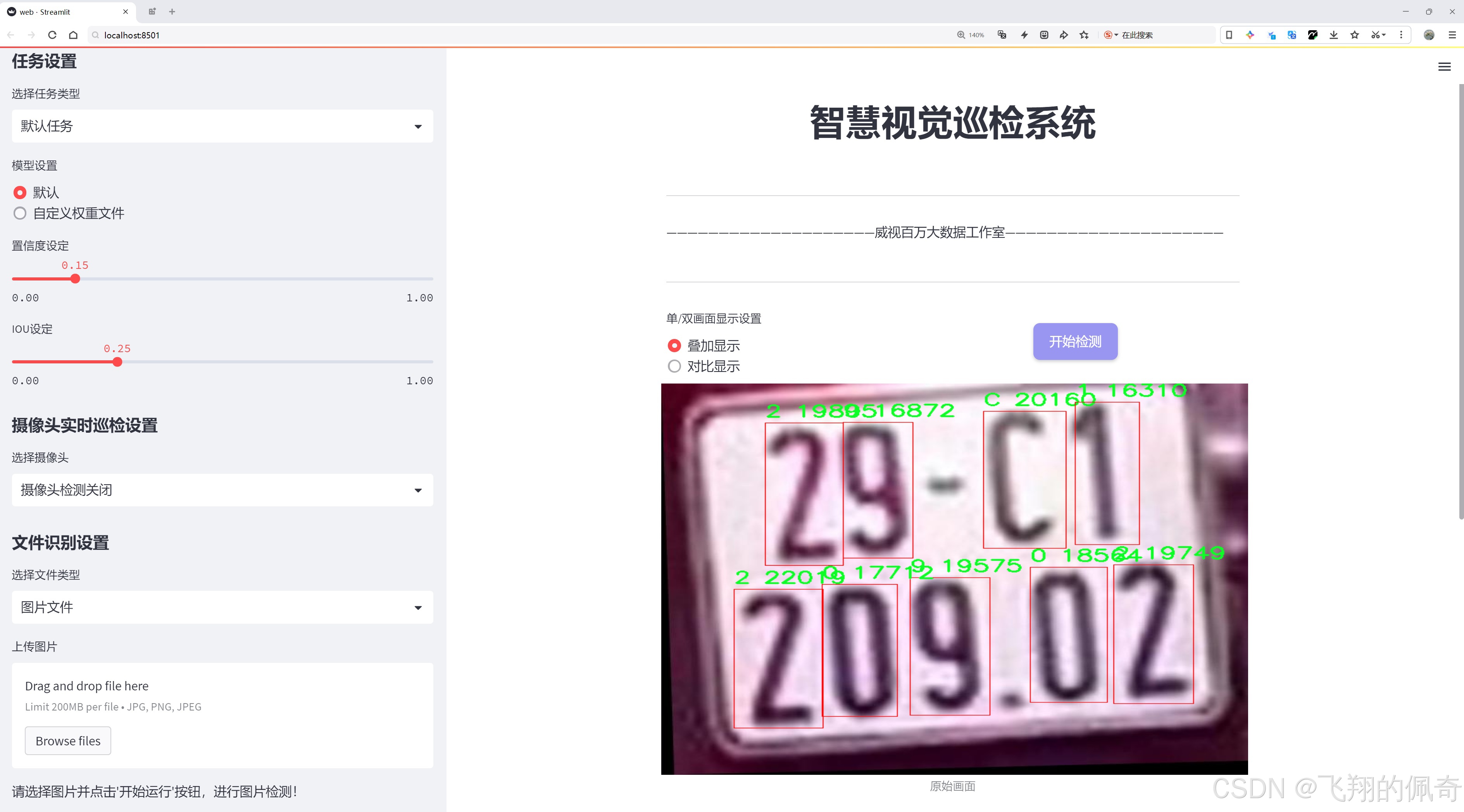Click the 140% zoom magnifier icon
The width and height of the screenshot is (1464, 812).
pyautogui.click(x=961, y=35)
